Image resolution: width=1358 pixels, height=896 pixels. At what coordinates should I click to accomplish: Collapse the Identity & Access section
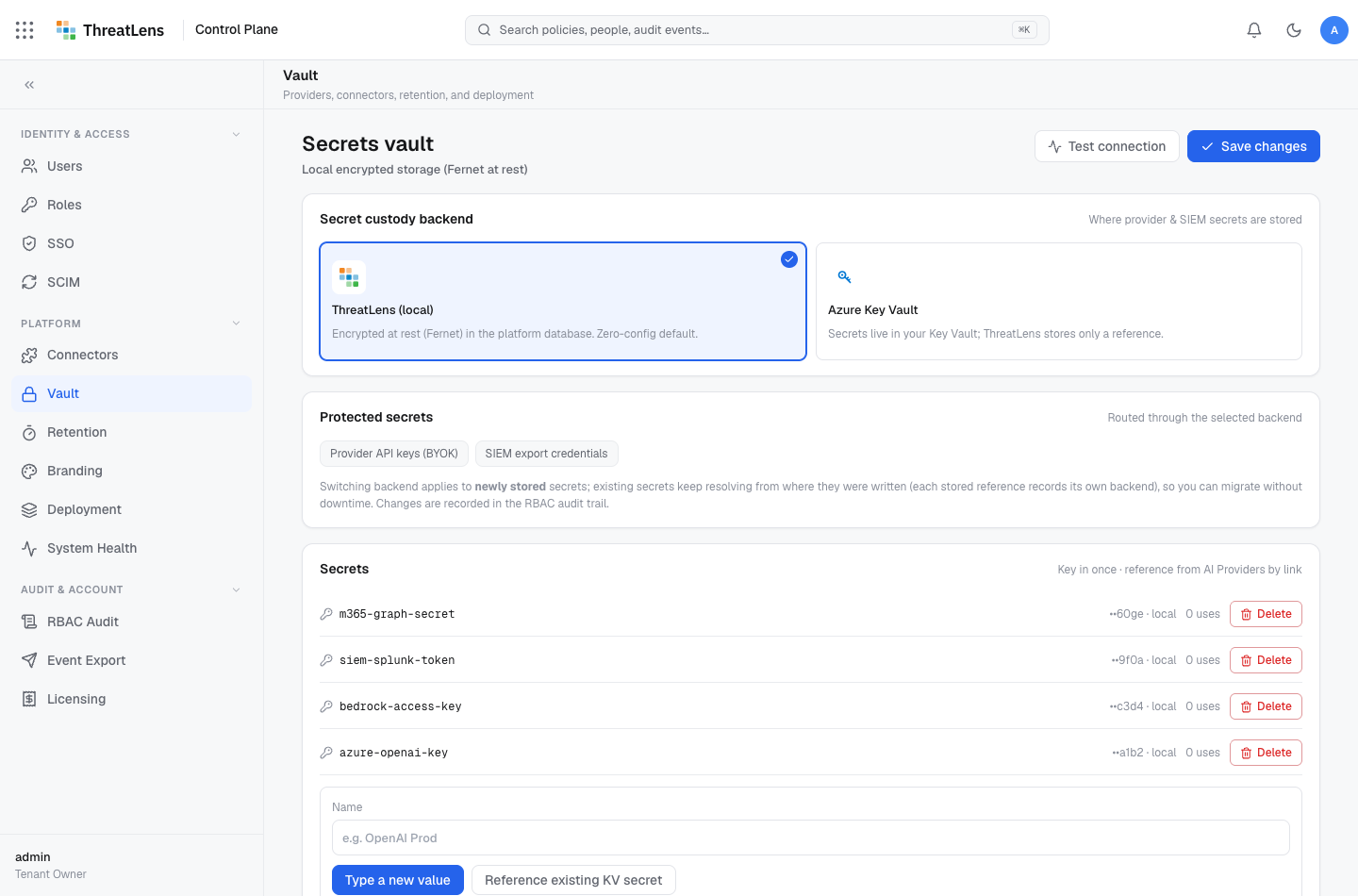pos(236,134)
